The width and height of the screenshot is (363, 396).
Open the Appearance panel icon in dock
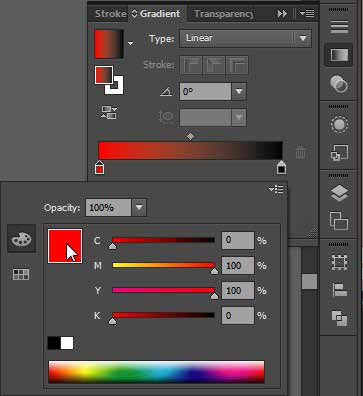(x=339, y=125)
